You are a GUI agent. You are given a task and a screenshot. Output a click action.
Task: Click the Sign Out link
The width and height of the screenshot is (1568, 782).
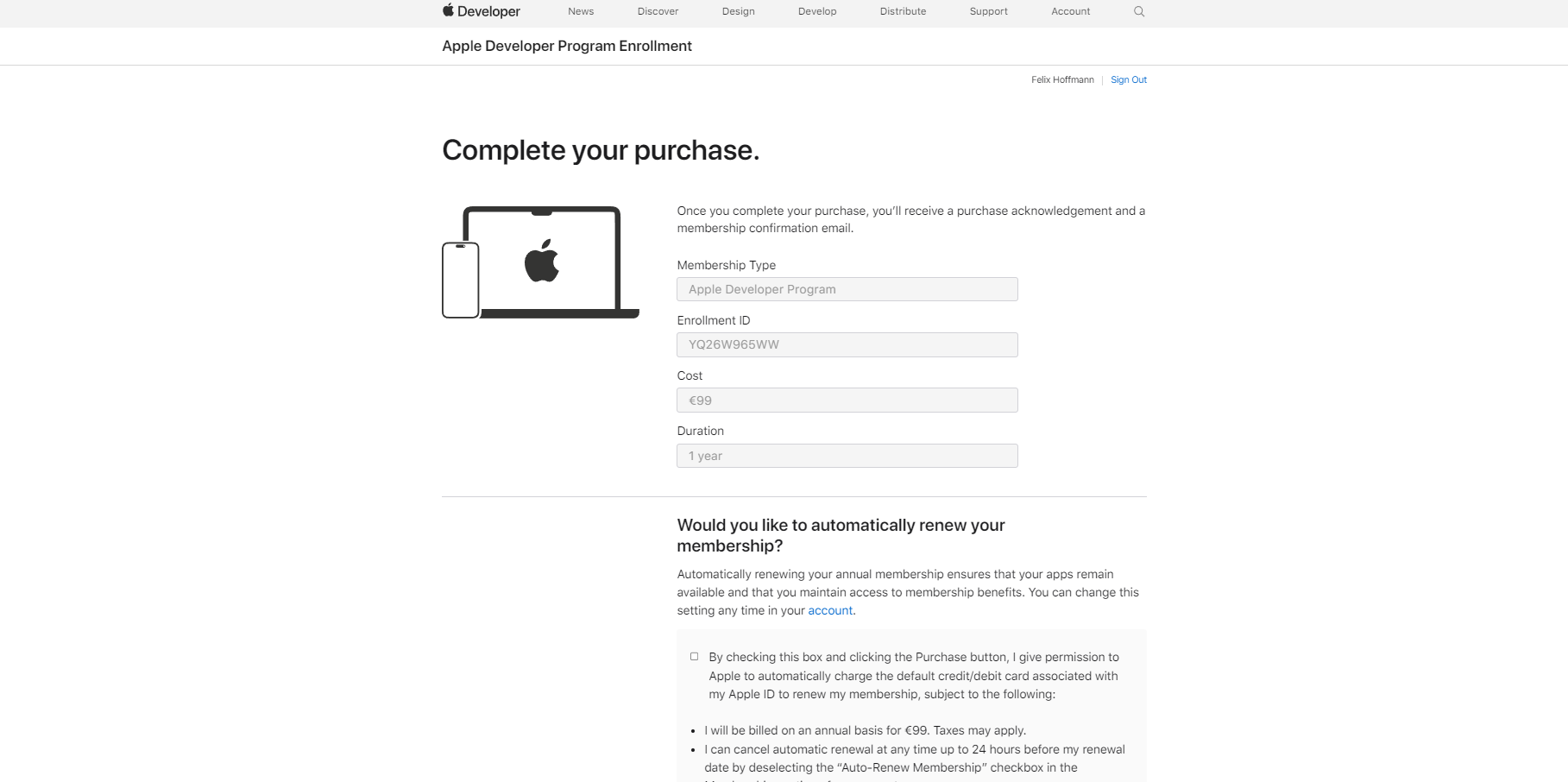(x=1129, y=79)
